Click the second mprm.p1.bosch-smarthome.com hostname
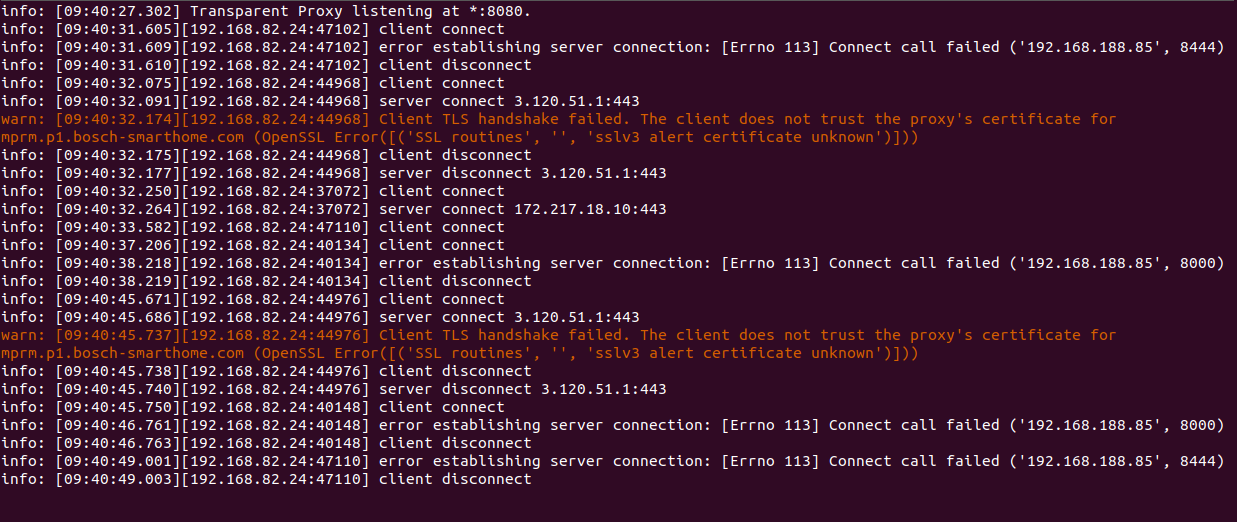This screenshot has height=522, width=1237. 123,353
